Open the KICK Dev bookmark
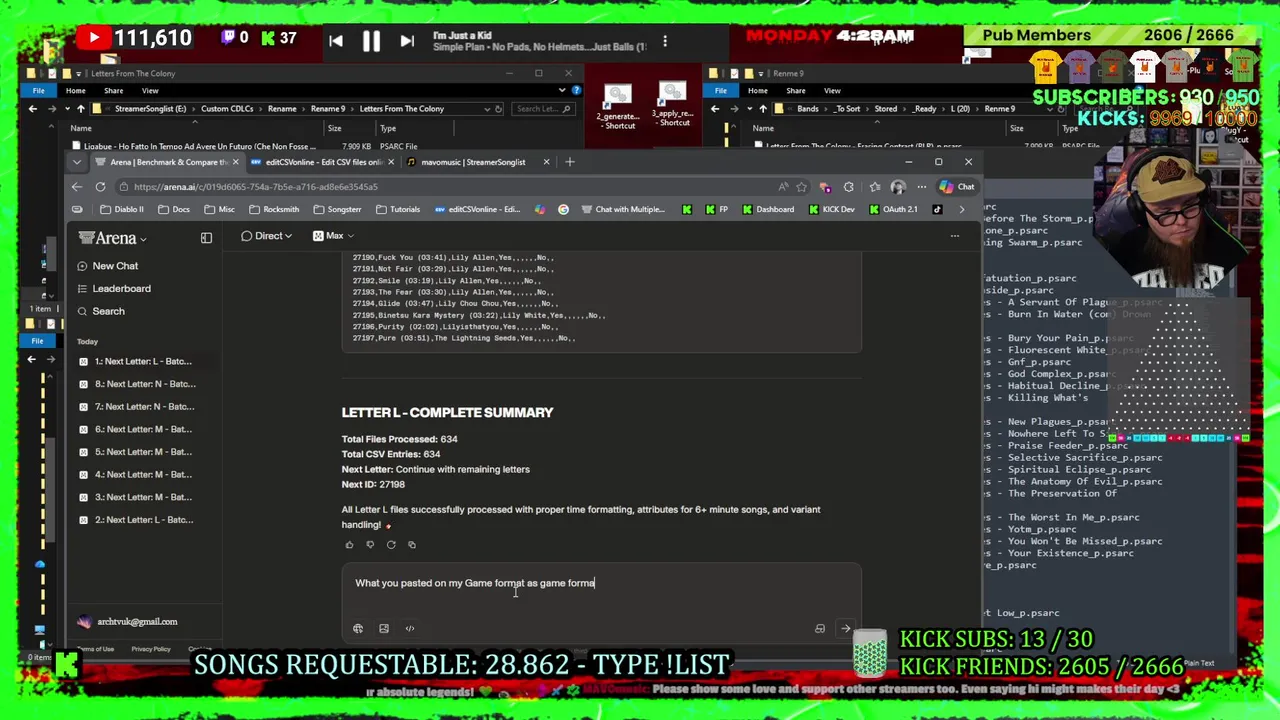The height and width of the screenshot is (720, 1280). point(831,210)
